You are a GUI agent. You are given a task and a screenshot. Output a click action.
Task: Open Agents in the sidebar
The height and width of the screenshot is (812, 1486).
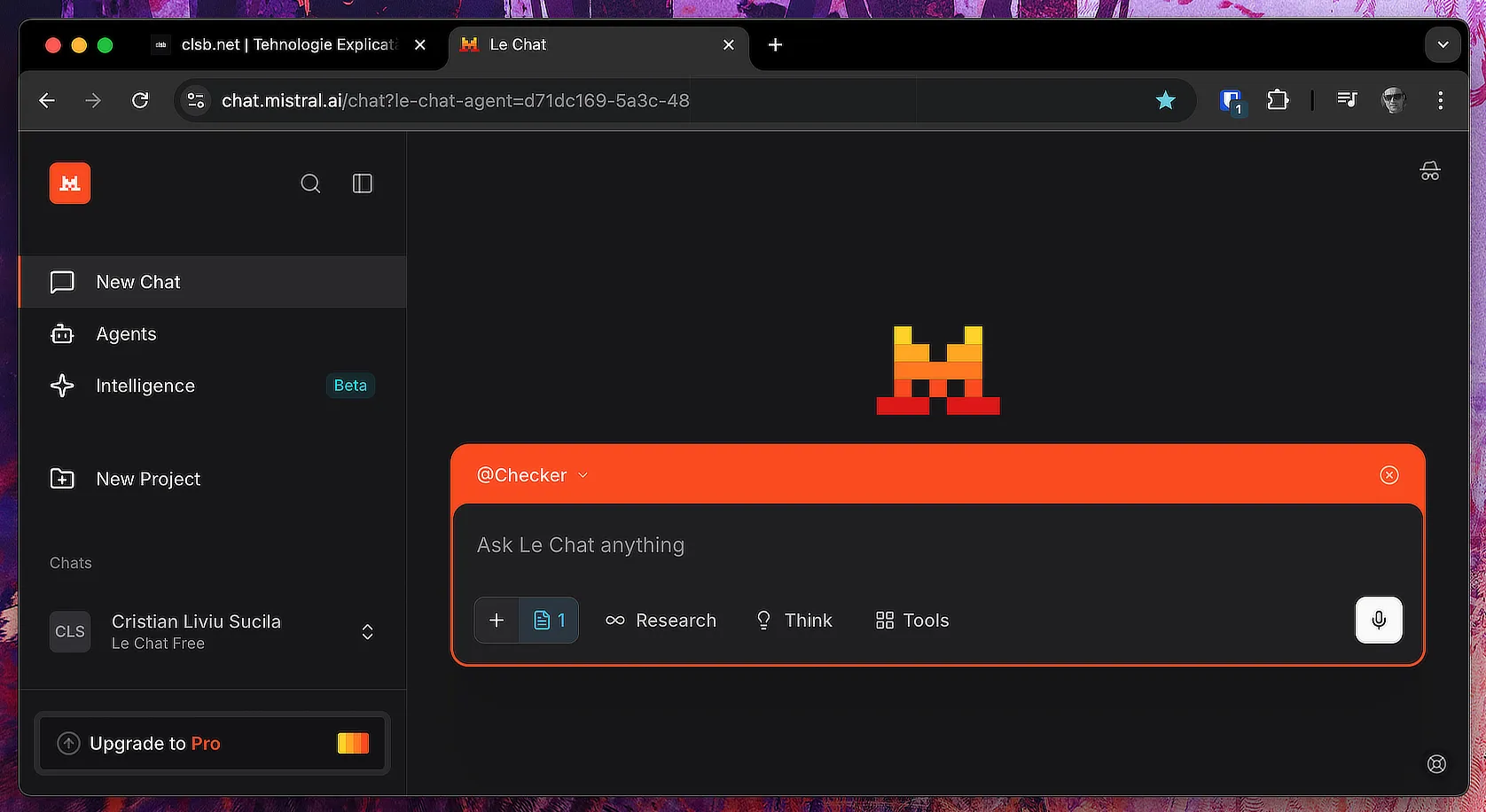[126, 334]
